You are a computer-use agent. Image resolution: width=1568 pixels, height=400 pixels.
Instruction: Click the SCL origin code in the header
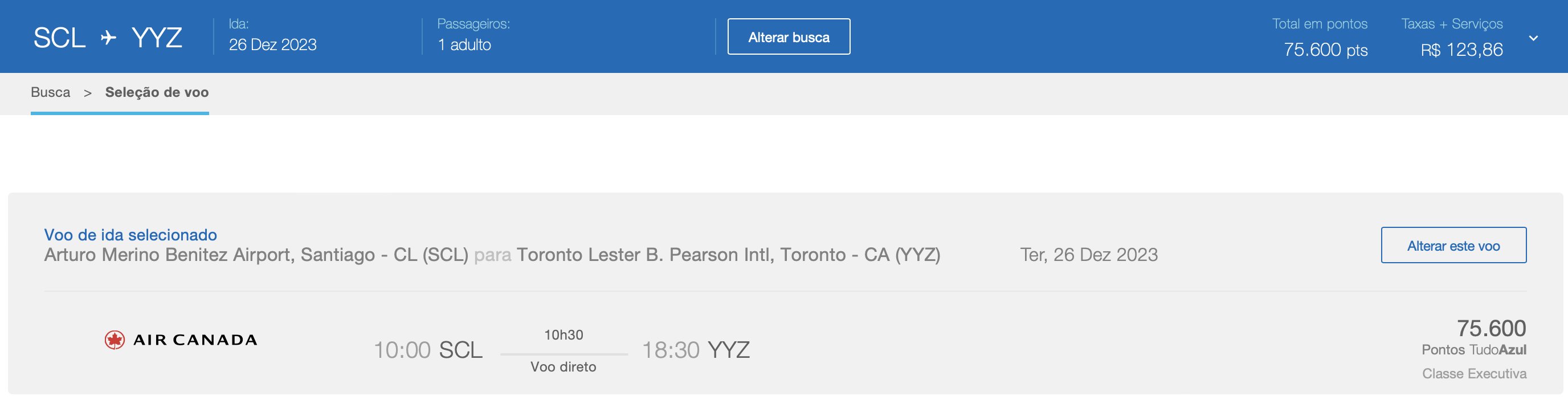pyautogui.click(x=59, y=38)
